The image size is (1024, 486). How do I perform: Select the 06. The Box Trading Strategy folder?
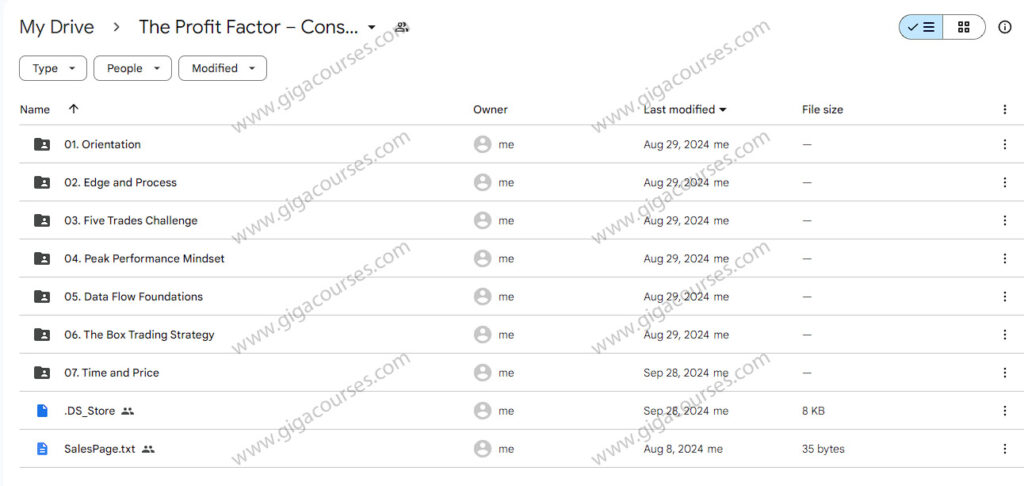(139, 335)
